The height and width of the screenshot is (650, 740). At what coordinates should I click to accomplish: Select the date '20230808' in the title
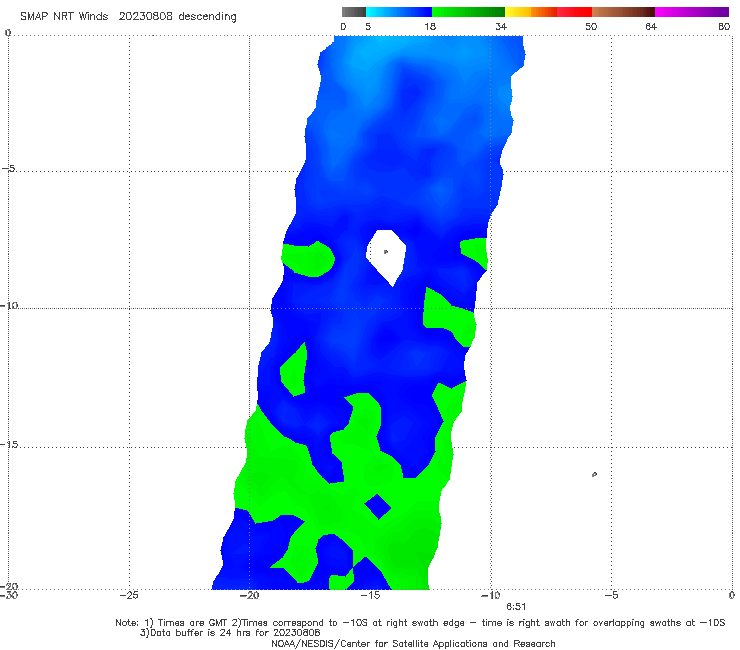pos(145,17)
